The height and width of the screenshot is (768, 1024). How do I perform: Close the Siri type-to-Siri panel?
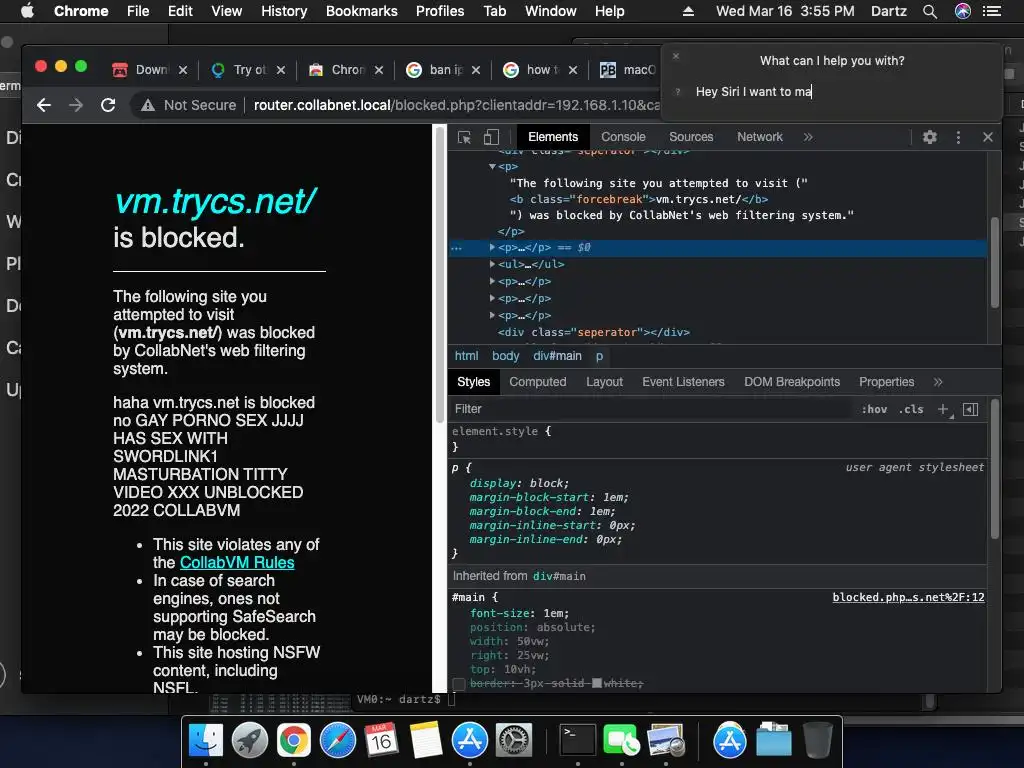(676, 56)
